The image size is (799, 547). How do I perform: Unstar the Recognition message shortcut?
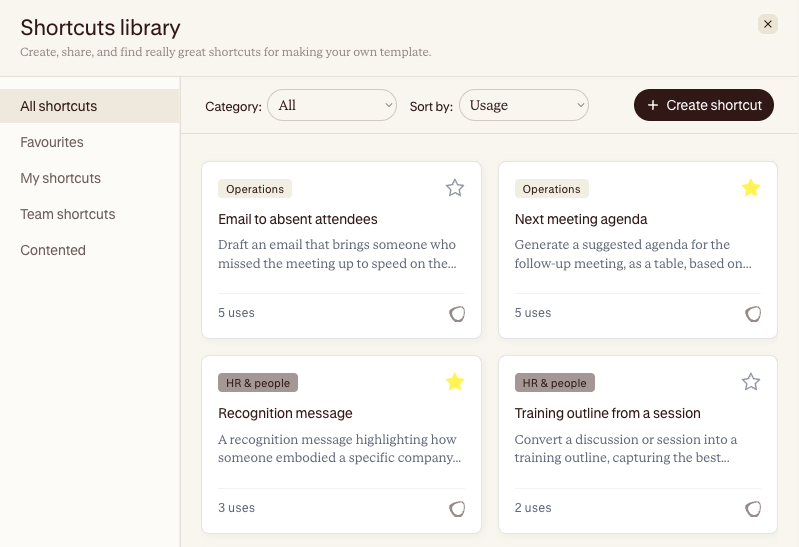pos(455,382)
